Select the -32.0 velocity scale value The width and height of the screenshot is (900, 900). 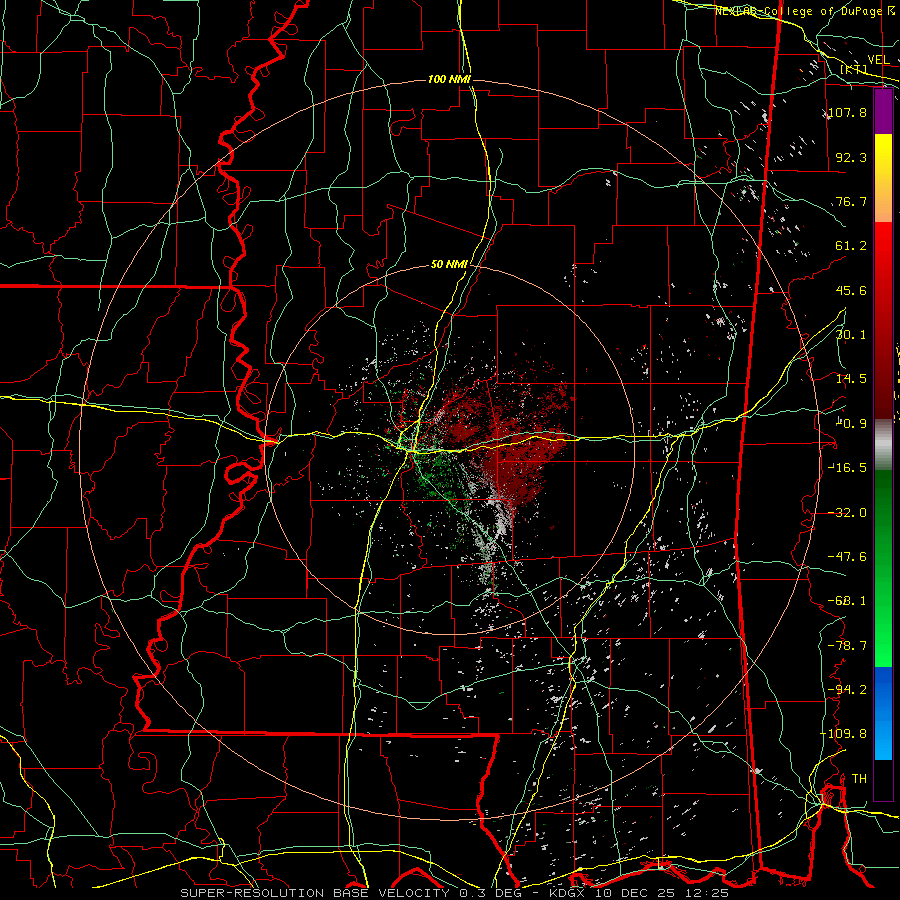pos(848,513)
